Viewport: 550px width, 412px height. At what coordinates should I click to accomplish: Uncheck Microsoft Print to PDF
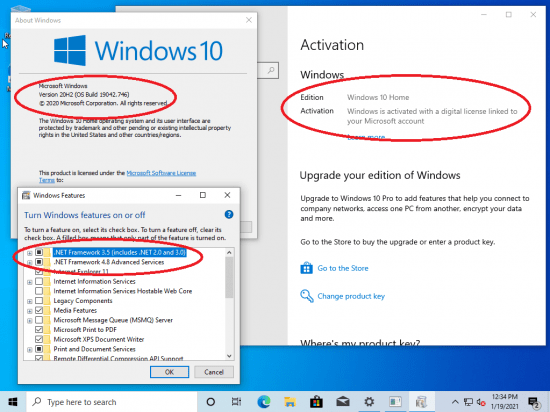pos(39,330)
